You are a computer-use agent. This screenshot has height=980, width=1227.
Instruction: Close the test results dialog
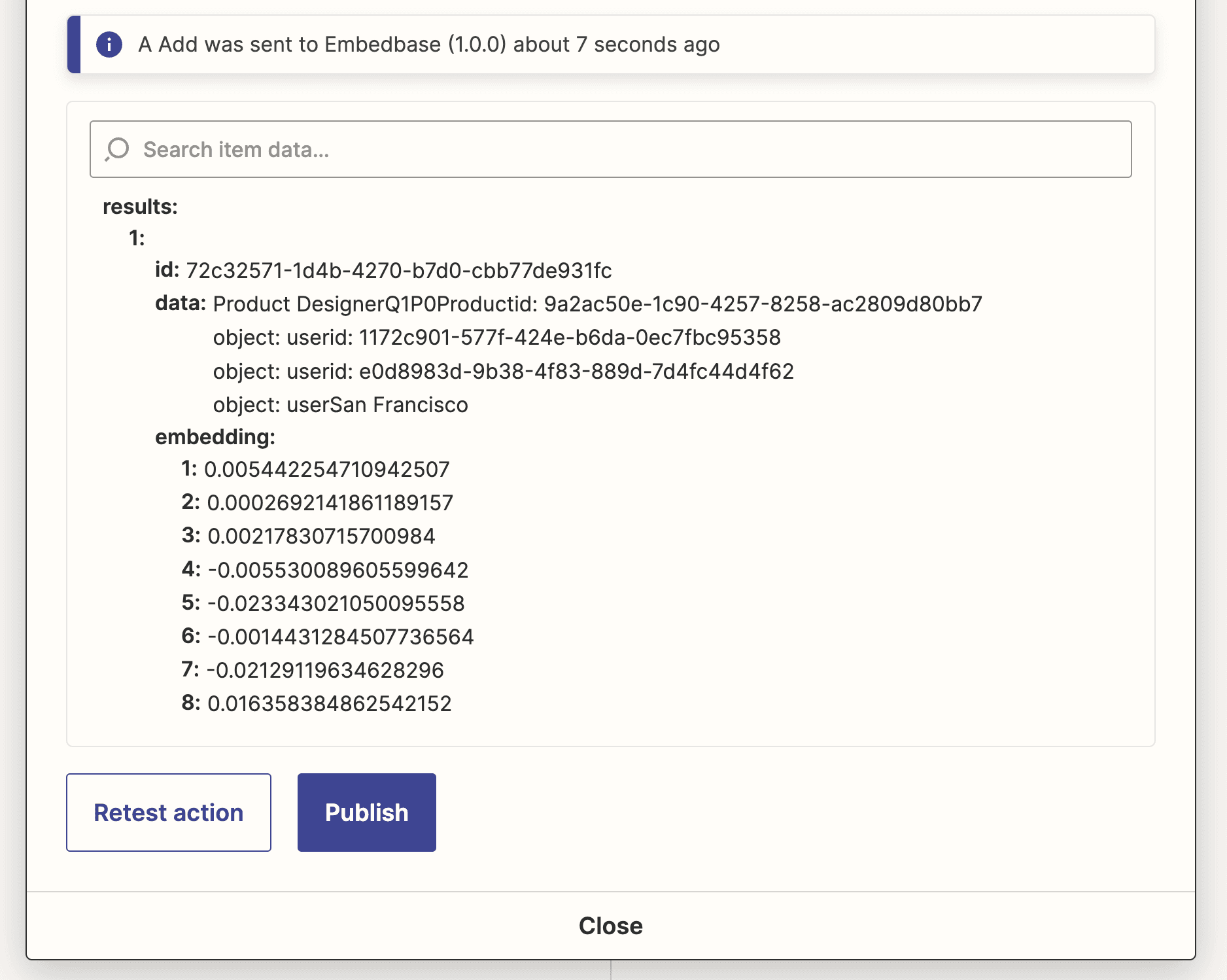(610, 926)
